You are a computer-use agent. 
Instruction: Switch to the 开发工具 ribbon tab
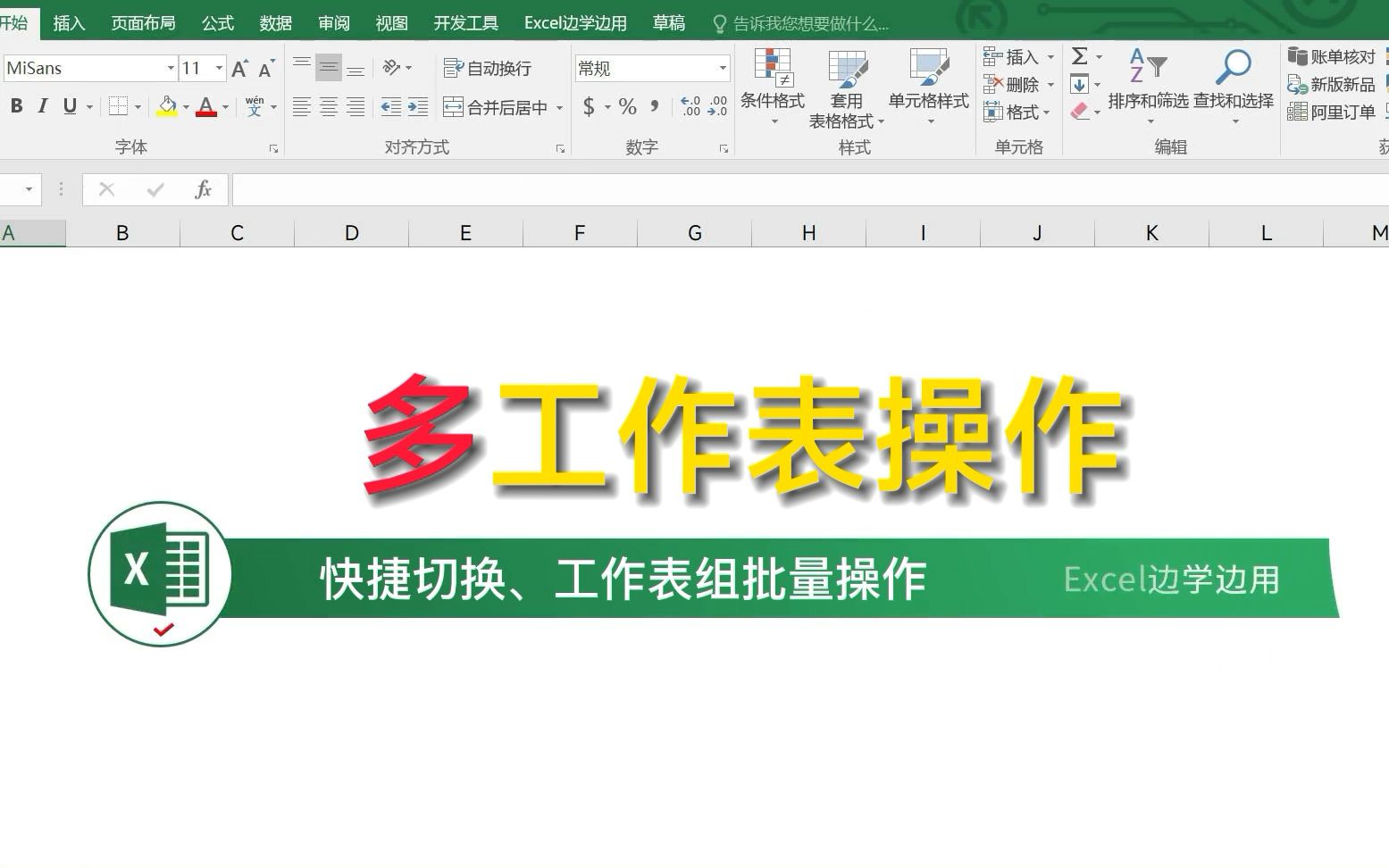point(465,23)
